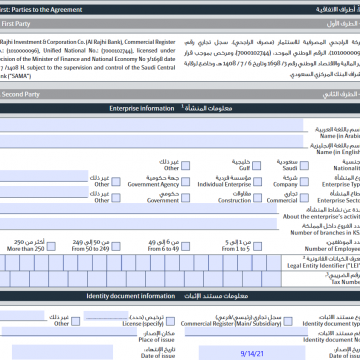Click the Place of issue field
Image resolution: width=360 pixels, height=360 pixels.
point(69,332)
